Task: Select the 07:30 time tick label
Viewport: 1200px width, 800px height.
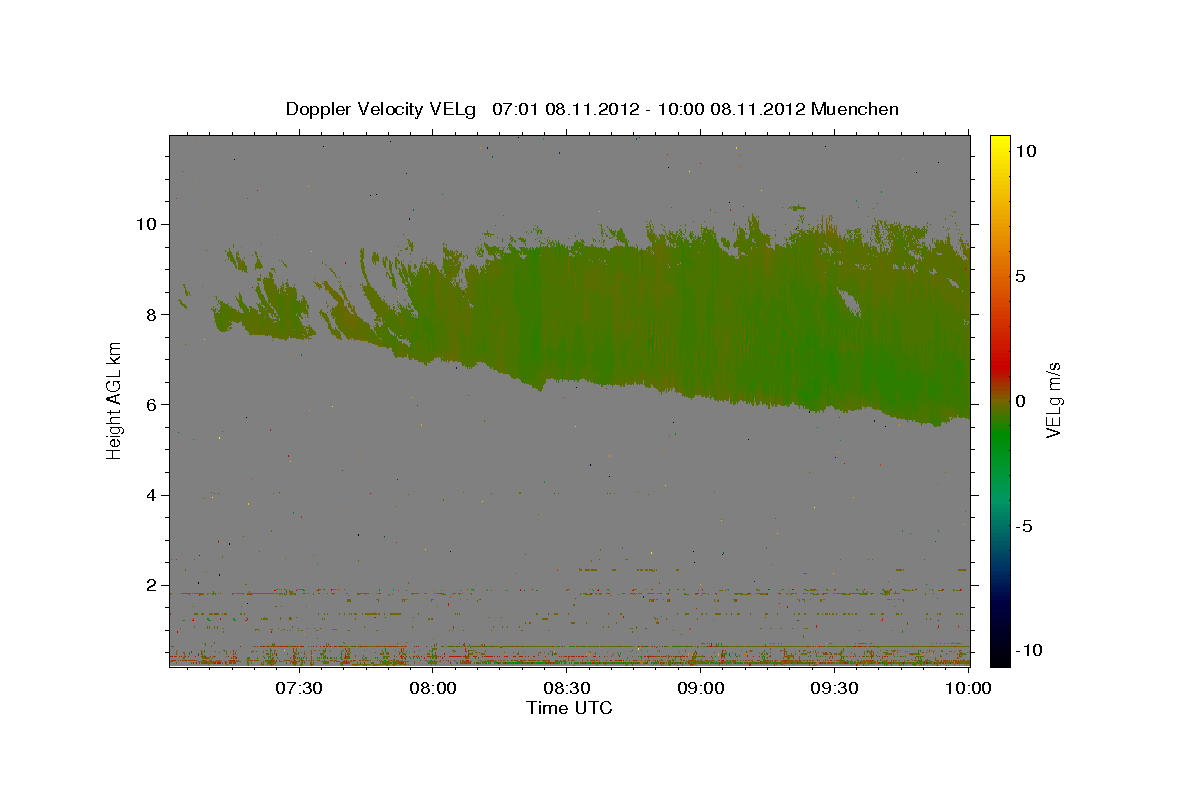Action: pyautogui.click(x=299, y=689)
